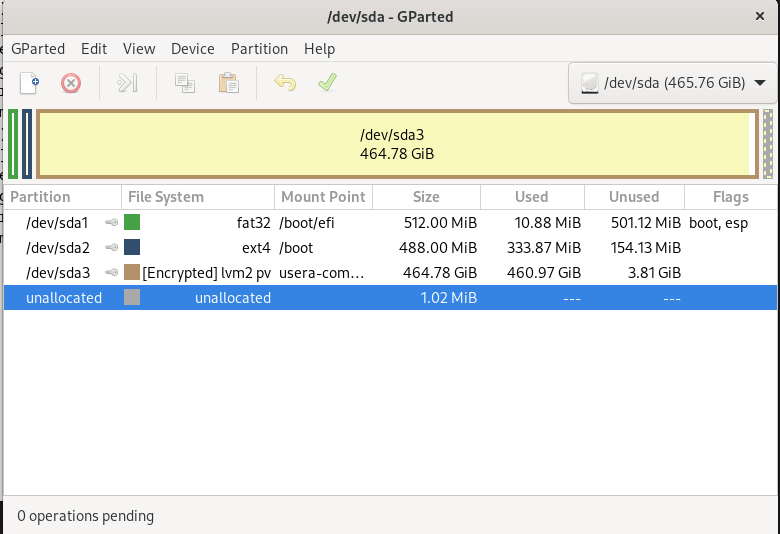Screen dimensions: 780x534
Task: Click the Apply all operations checkmark
Action: (327, 83)
